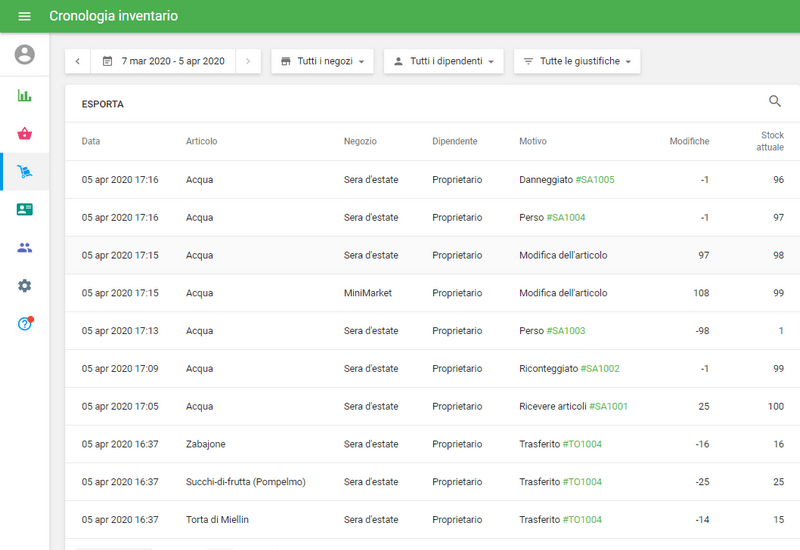The width and height of the screenshot is (800, 550).
Task: Click the ESPORTA export button
Action: click(103, 104)
